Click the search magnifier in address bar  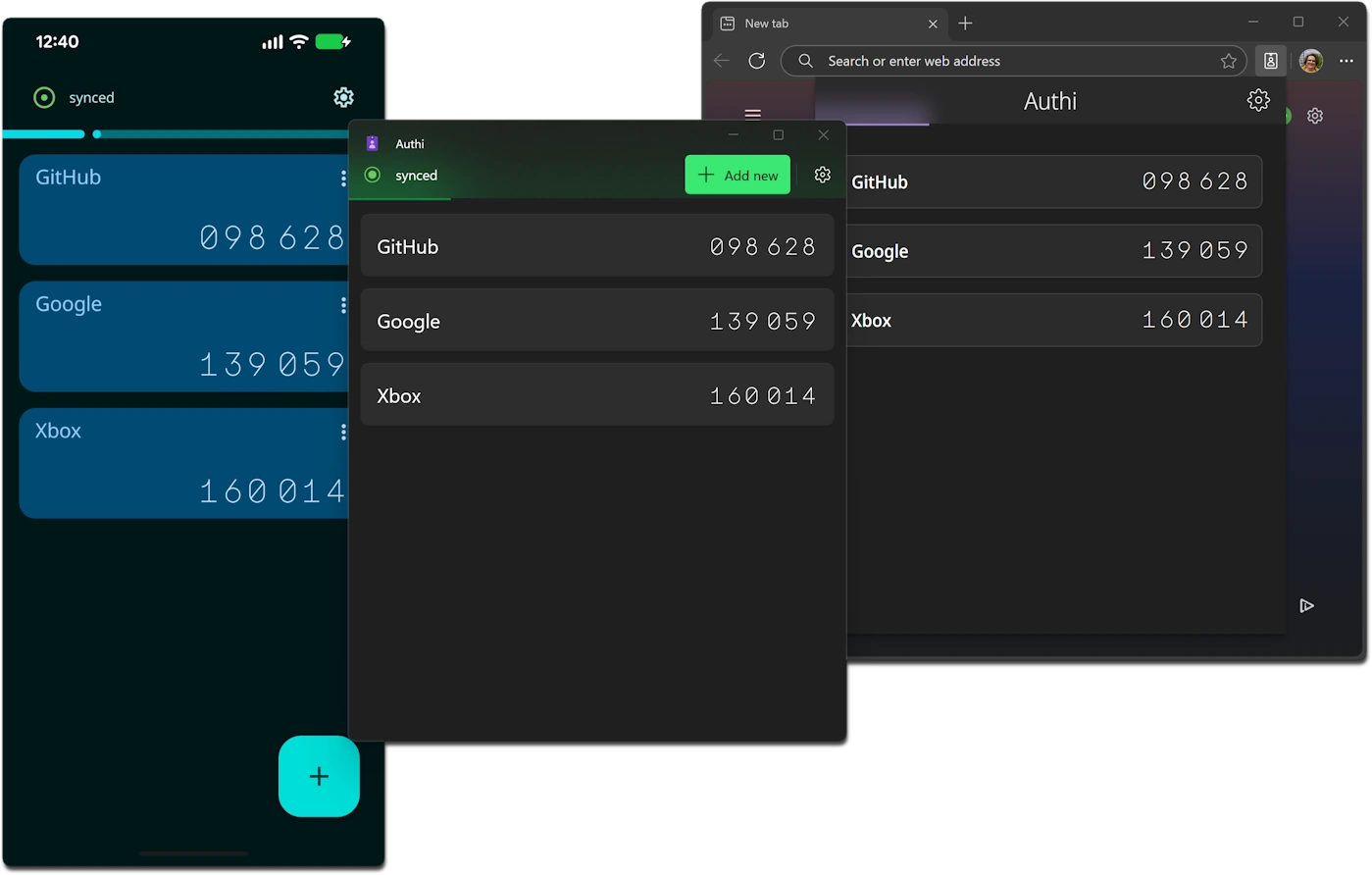805,61
